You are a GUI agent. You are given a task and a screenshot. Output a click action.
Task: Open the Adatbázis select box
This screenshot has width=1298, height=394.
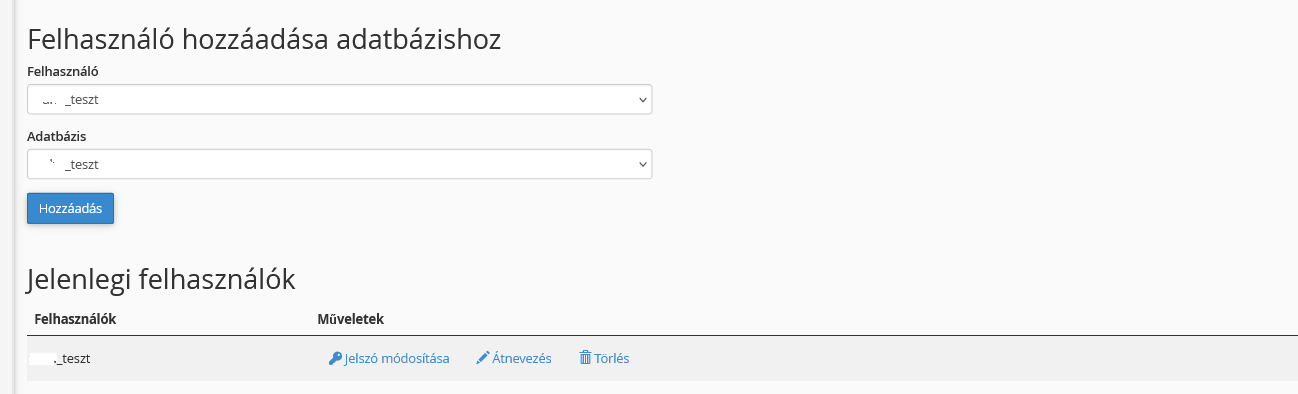click(340, 164)
